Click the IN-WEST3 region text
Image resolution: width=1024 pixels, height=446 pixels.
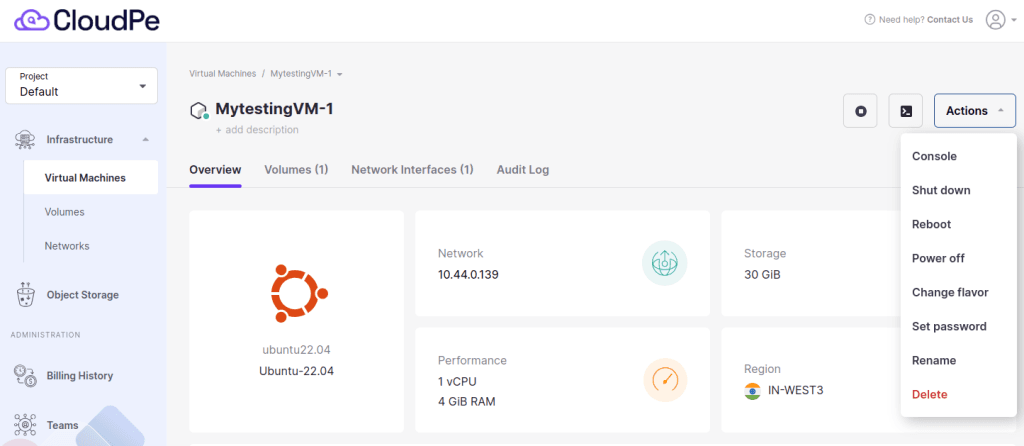pos(795,391)
